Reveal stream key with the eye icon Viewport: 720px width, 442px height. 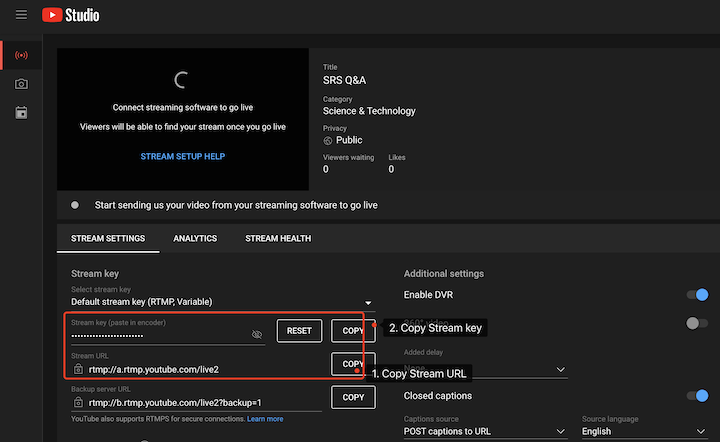(257, 335)
